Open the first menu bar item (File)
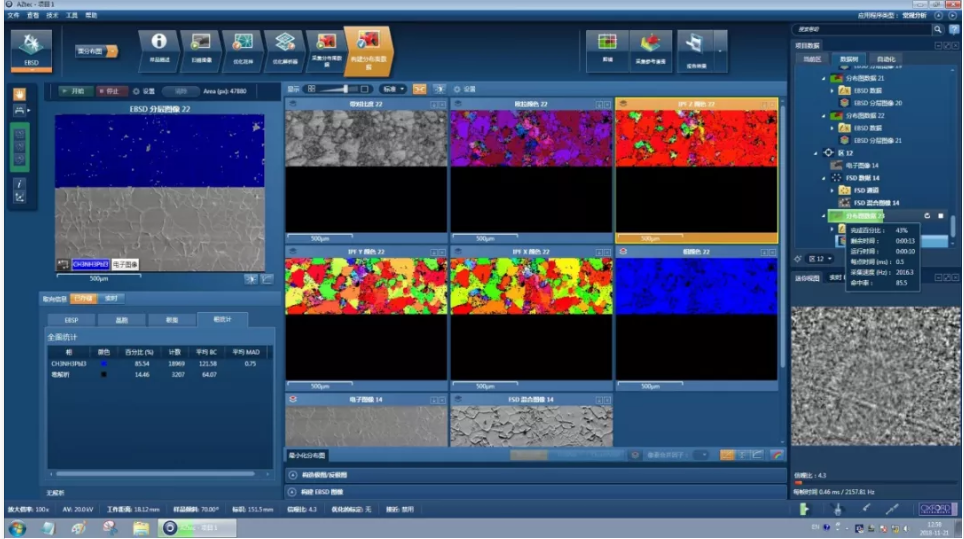Viewport: 964px width, 539px height. [14, 15]
